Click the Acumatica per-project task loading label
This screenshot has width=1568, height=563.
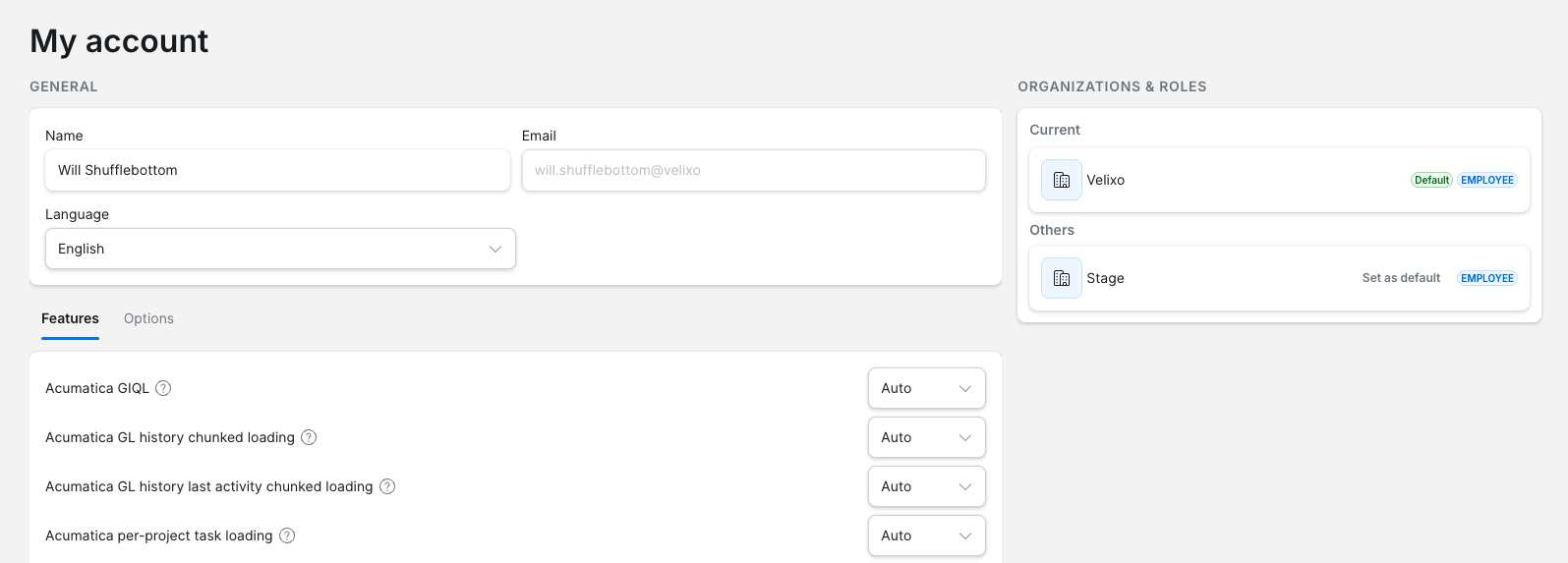point(159,535)
